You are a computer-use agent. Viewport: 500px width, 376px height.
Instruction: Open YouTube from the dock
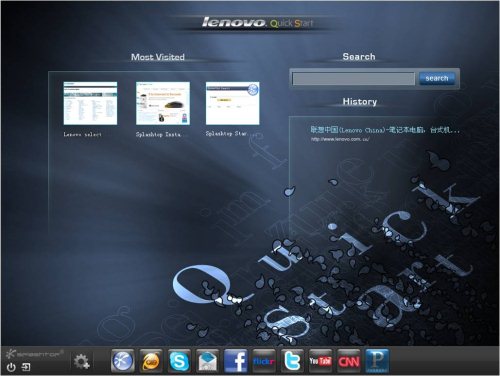[320, 361]
